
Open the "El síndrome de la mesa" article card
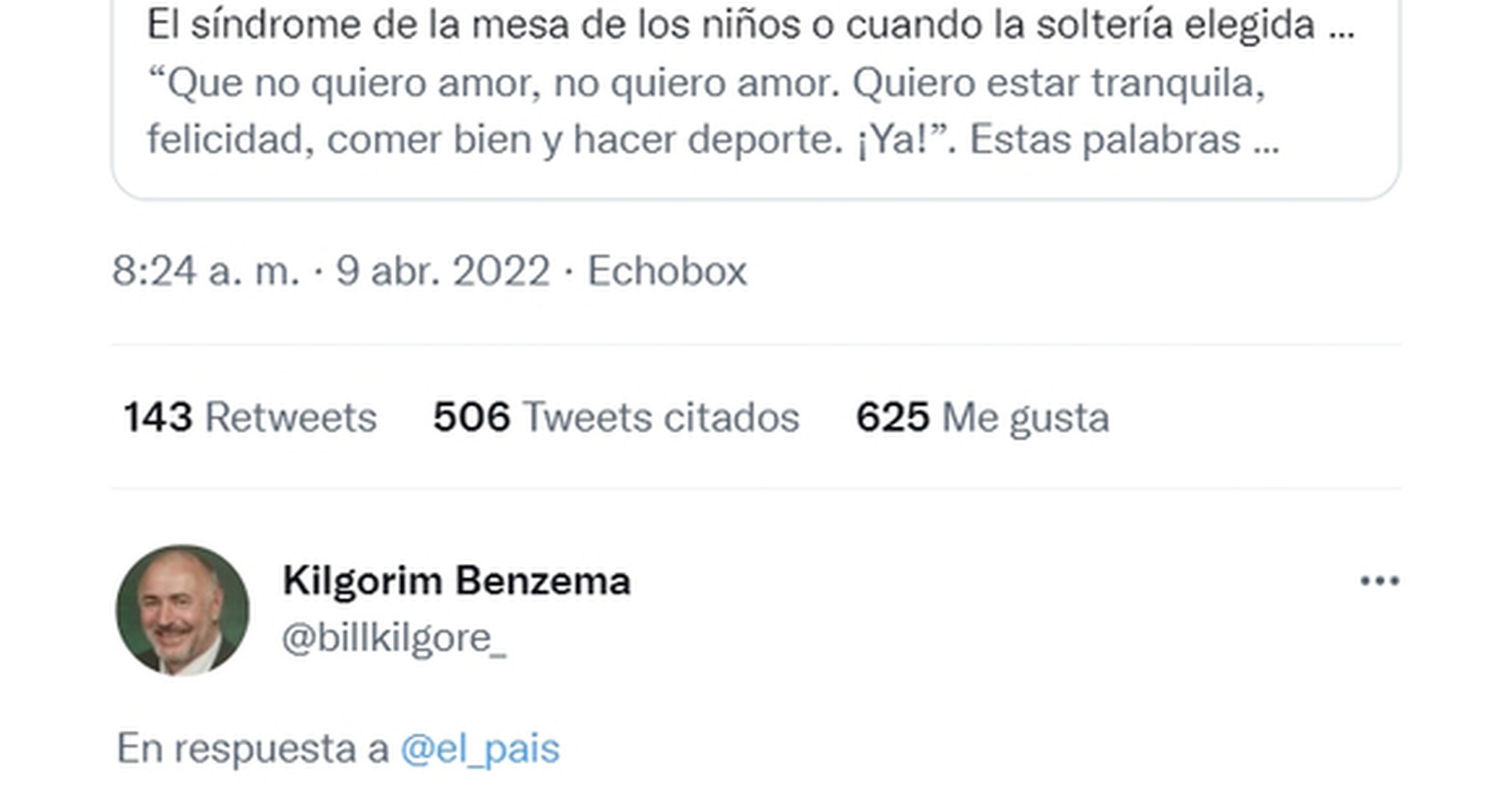click(x=755, y=96)
